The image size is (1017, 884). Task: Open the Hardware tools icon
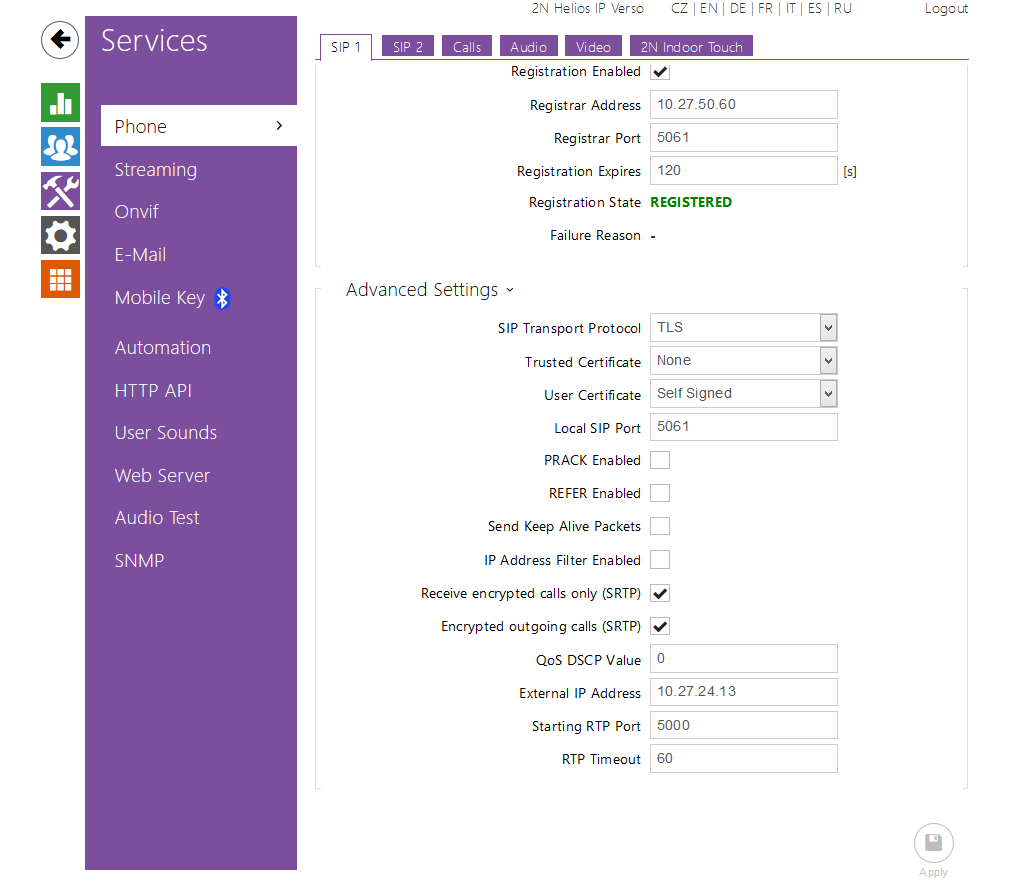[x=60, y=191]
